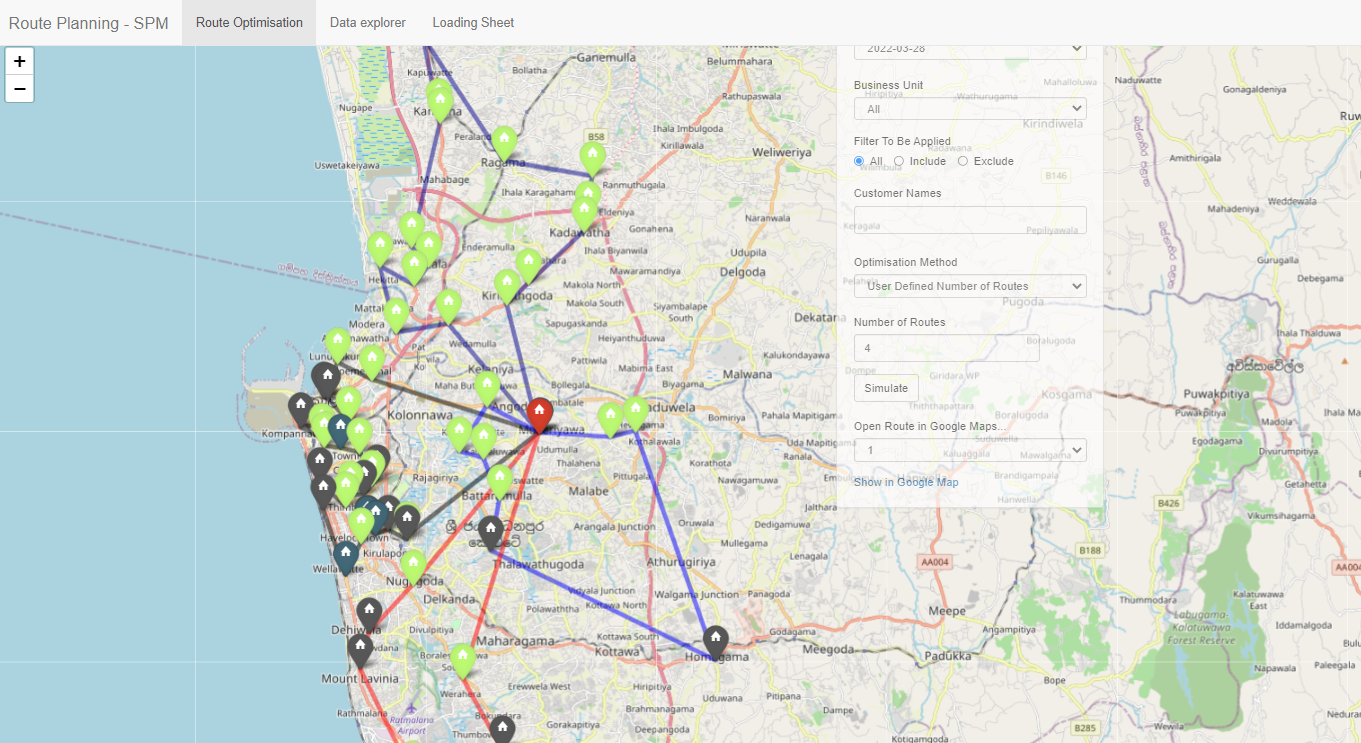Zoom out the map with minus button
The width and height of the screenshot is (1361, 743).
pyautogui.click(x=20, y=89)
